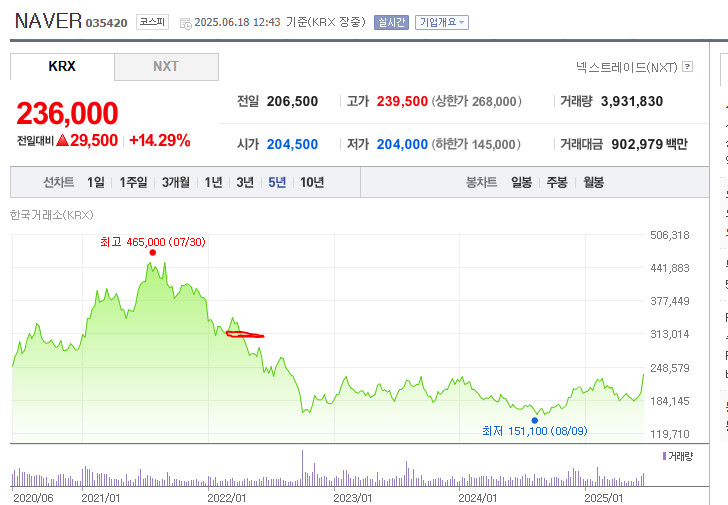Switch to the NXT tab
728x505 pixels.
click(166, 66)
